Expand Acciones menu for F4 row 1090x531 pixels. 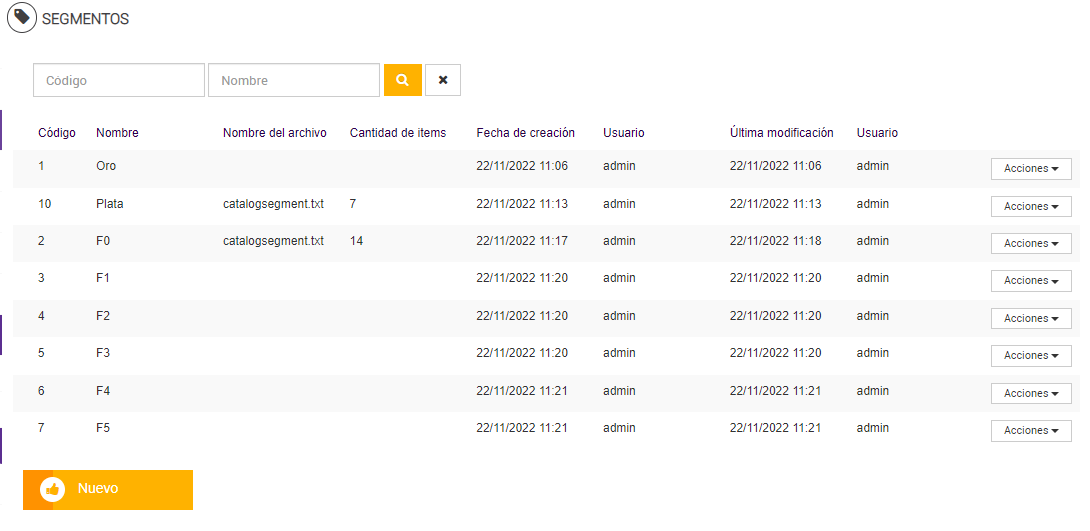click(x=1031, y=393)
